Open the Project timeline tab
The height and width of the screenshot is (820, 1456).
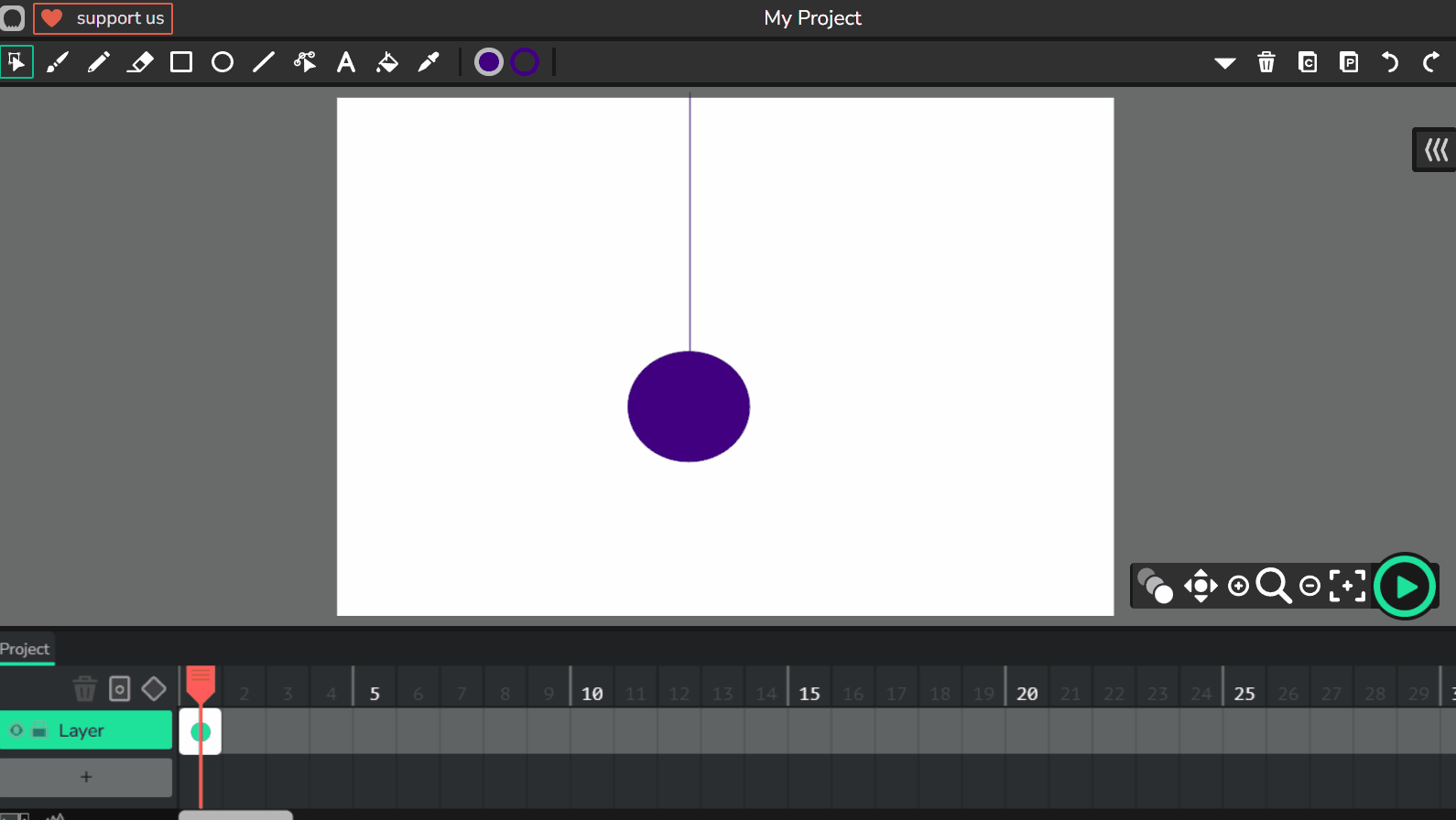point(25,649)
